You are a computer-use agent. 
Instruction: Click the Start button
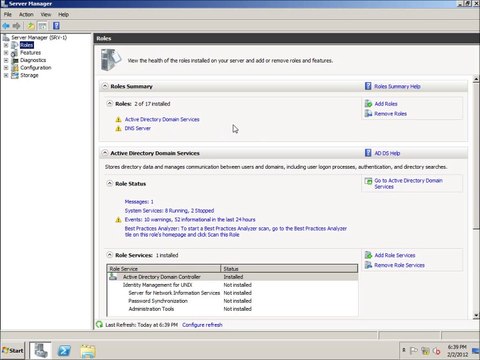point(13,351)
